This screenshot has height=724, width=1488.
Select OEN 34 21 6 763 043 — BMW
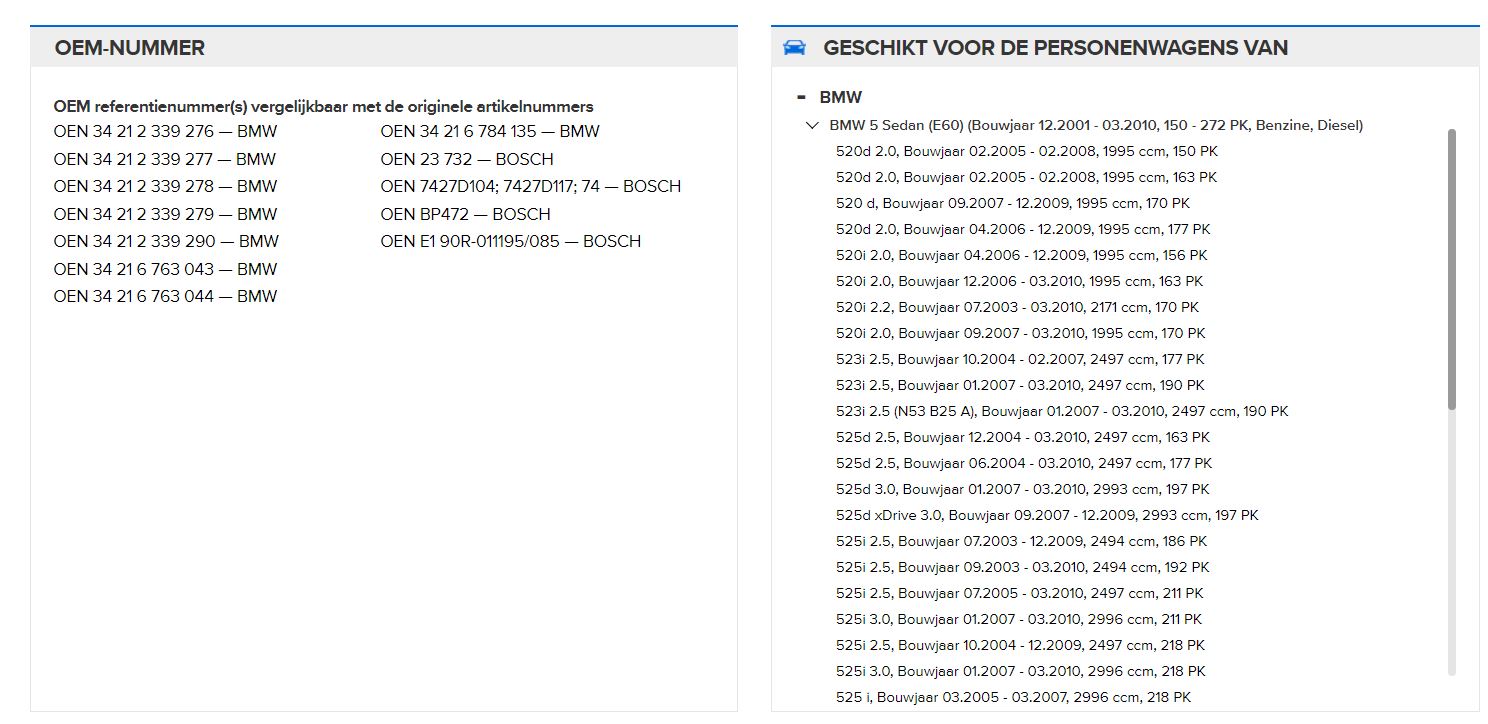point(166,269)
